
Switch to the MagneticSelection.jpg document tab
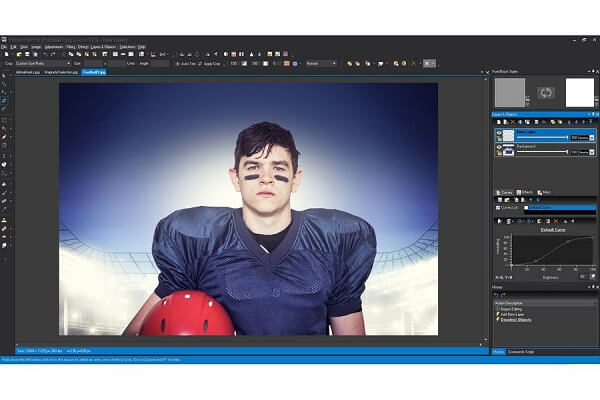tap(62, 72)
